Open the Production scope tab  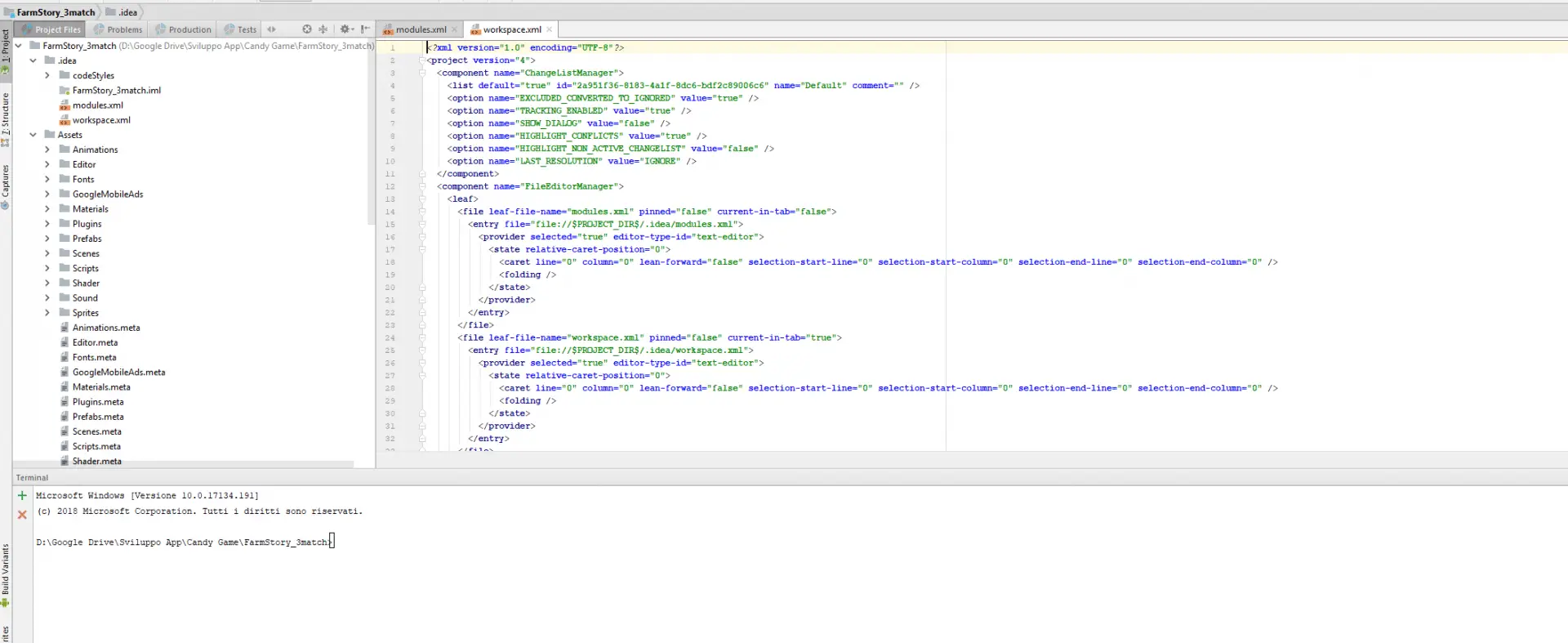(183, 29)
